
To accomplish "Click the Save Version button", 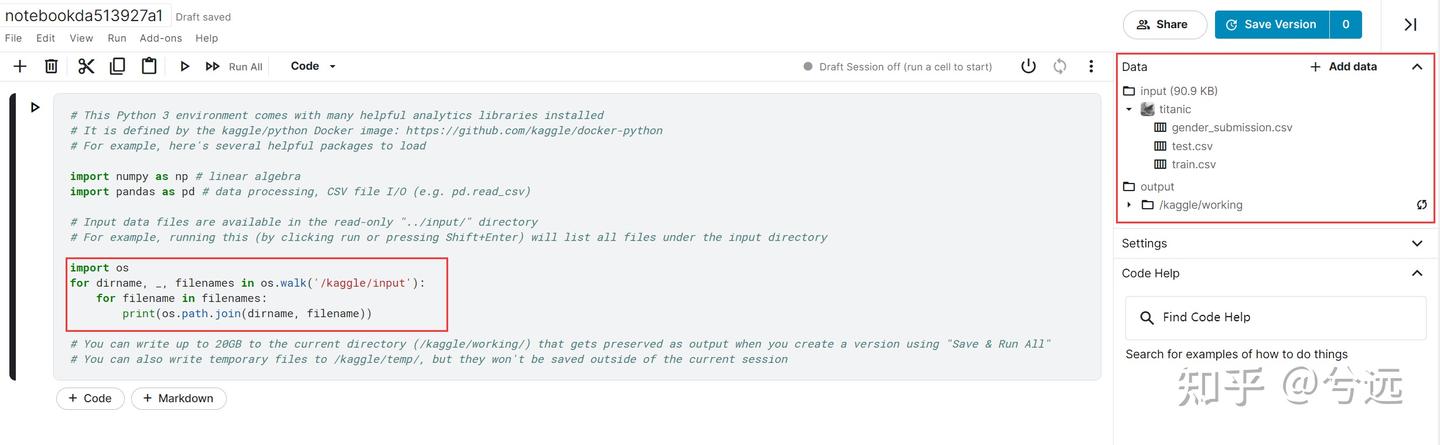I will coord(1271,24).
